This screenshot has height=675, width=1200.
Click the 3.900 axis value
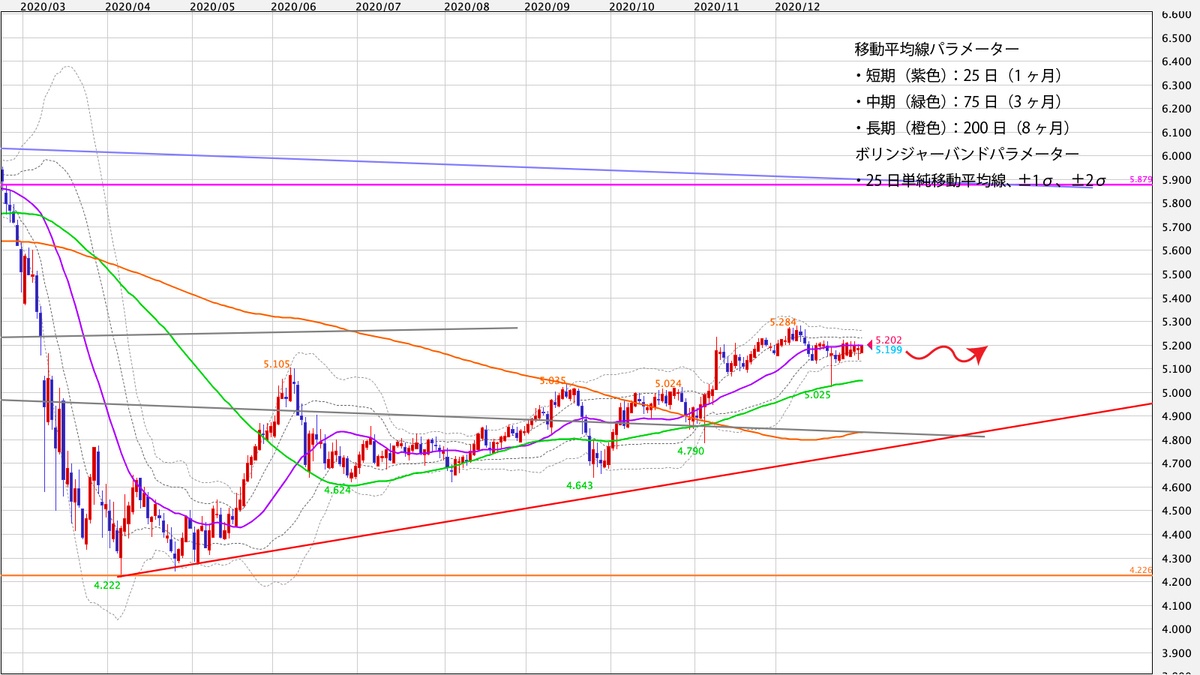pos(1174,653)
